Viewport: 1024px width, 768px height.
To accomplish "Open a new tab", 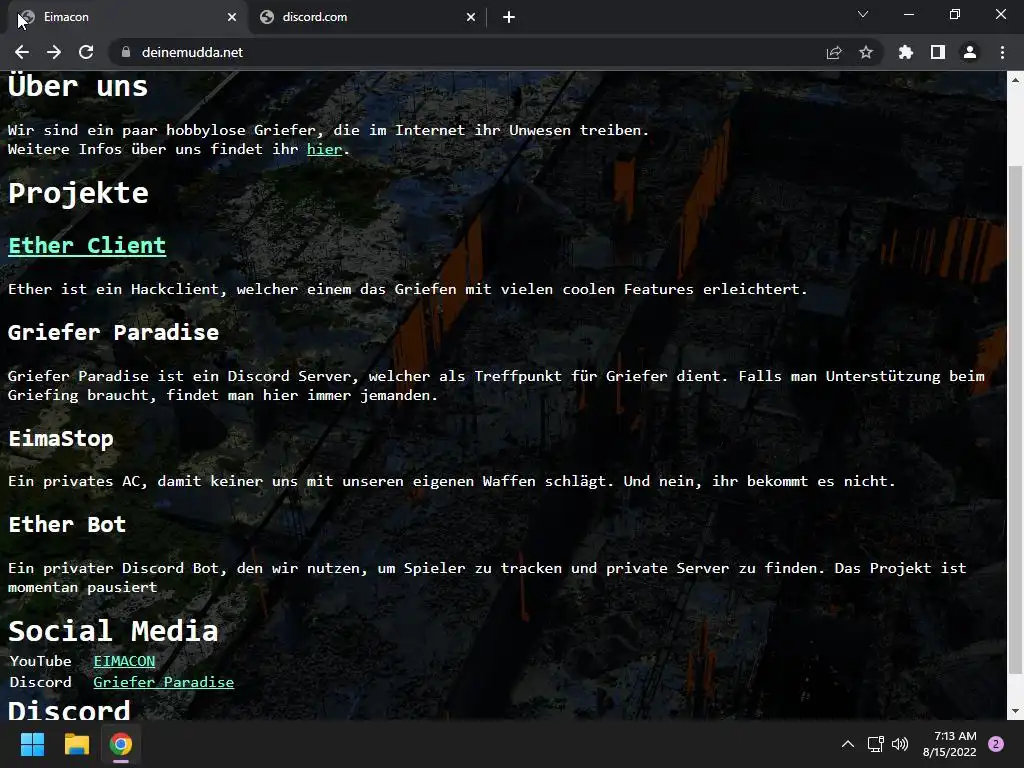I will coord(509,17).
